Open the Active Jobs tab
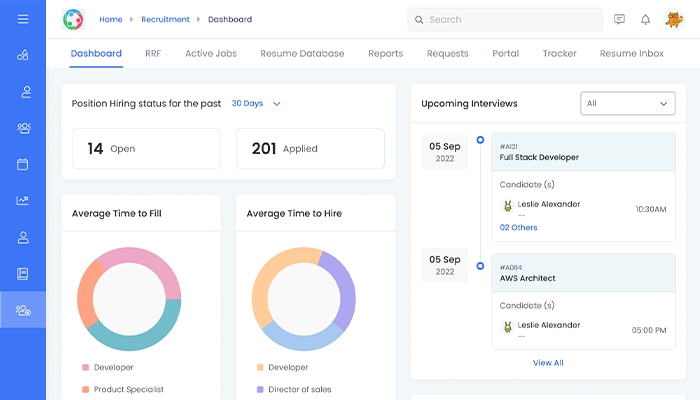700x400 pixels. [x=211, y=54]
